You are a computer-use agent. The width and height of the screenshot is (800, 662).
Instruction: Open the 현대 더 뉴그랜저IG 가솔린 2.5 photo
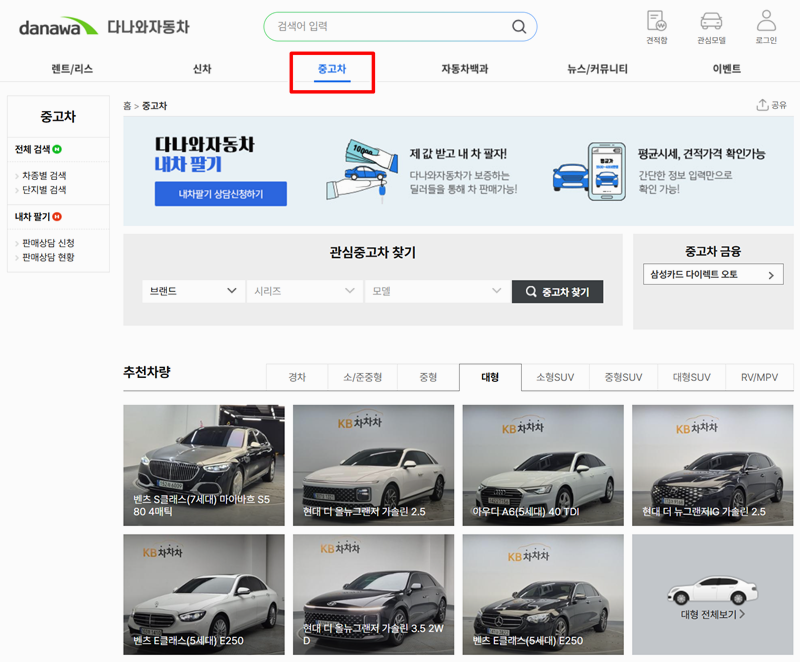pos(712,465)
